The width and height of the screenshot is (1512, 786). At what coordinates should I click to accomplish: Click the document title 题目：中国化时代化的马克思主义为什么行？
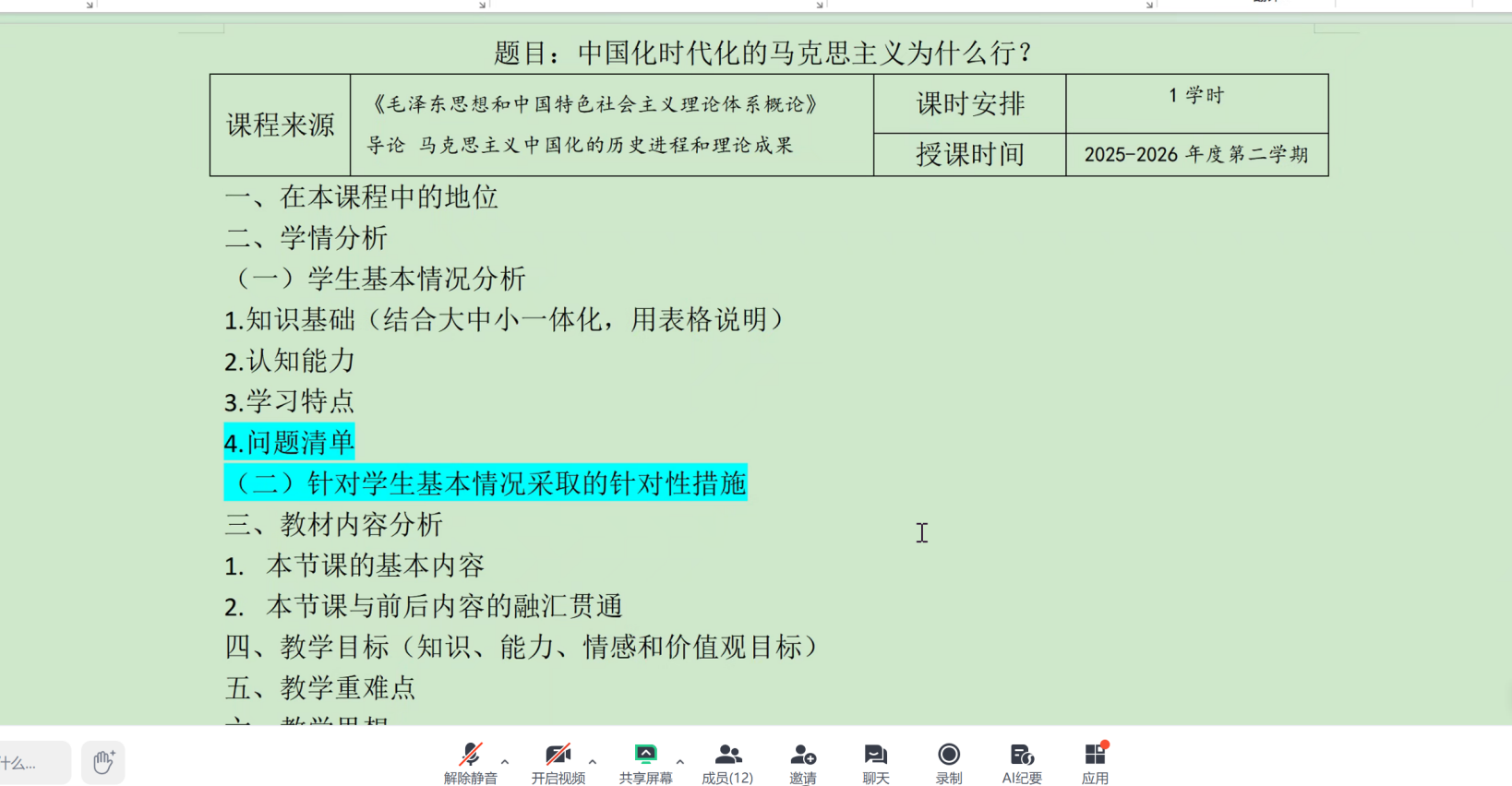tap(762, 53)
